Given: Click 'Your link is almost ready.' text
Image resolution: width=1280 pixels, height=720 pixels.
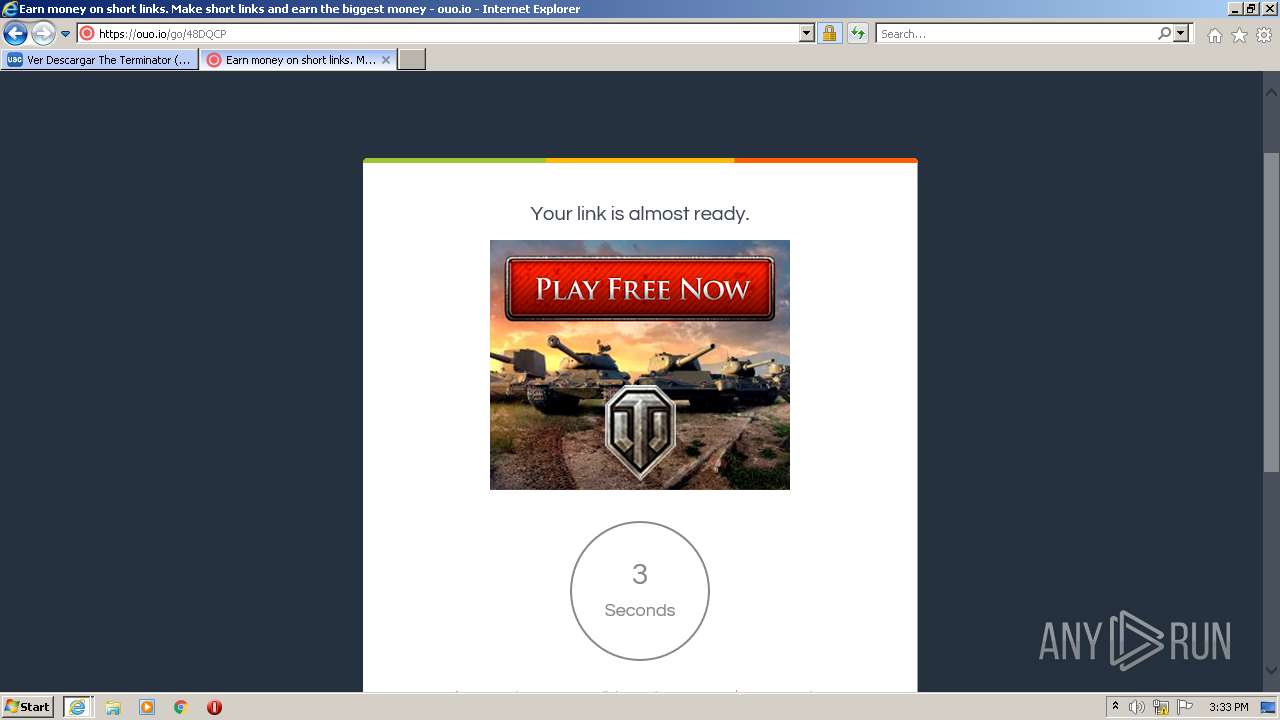Looking at the screenshot, I should tap(640, 213).
